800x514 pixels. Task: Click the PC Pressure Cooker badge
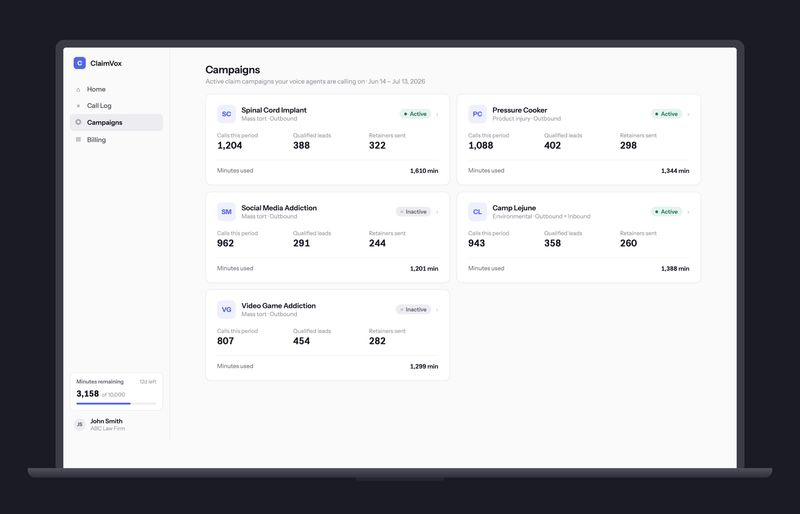(478, 114)
